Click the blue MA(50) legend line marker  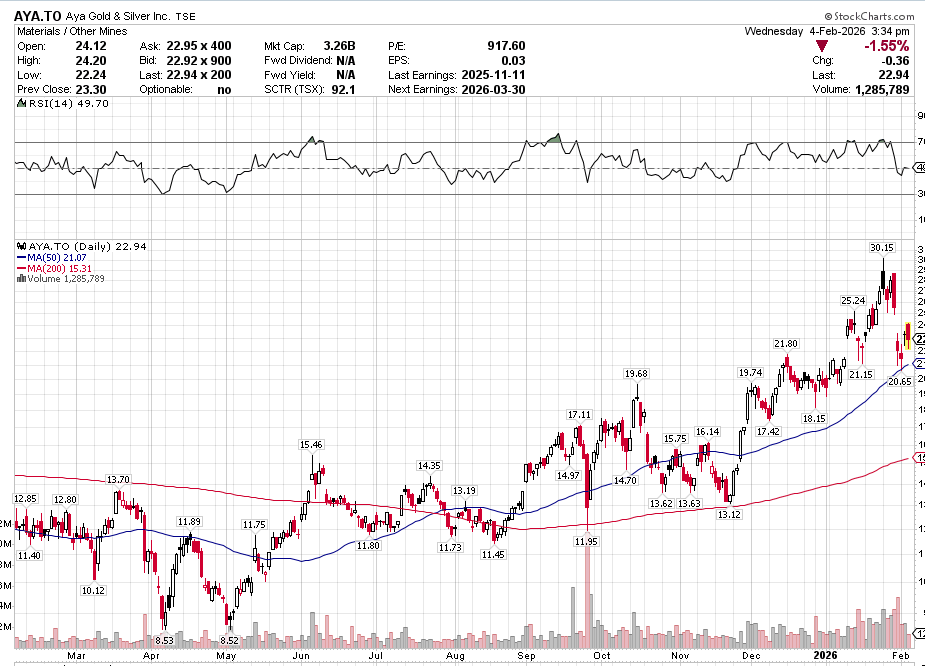coord(21,257)
